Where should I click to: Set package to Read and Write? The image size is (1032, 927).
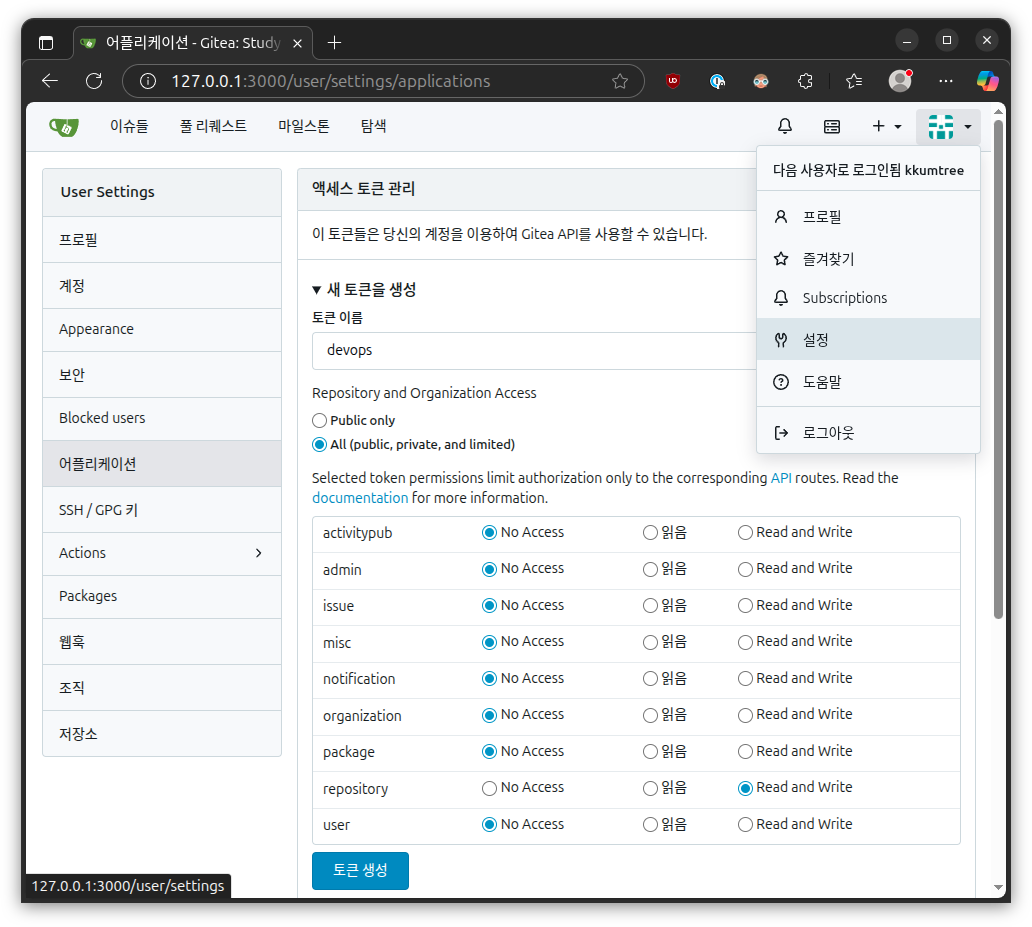744,752
